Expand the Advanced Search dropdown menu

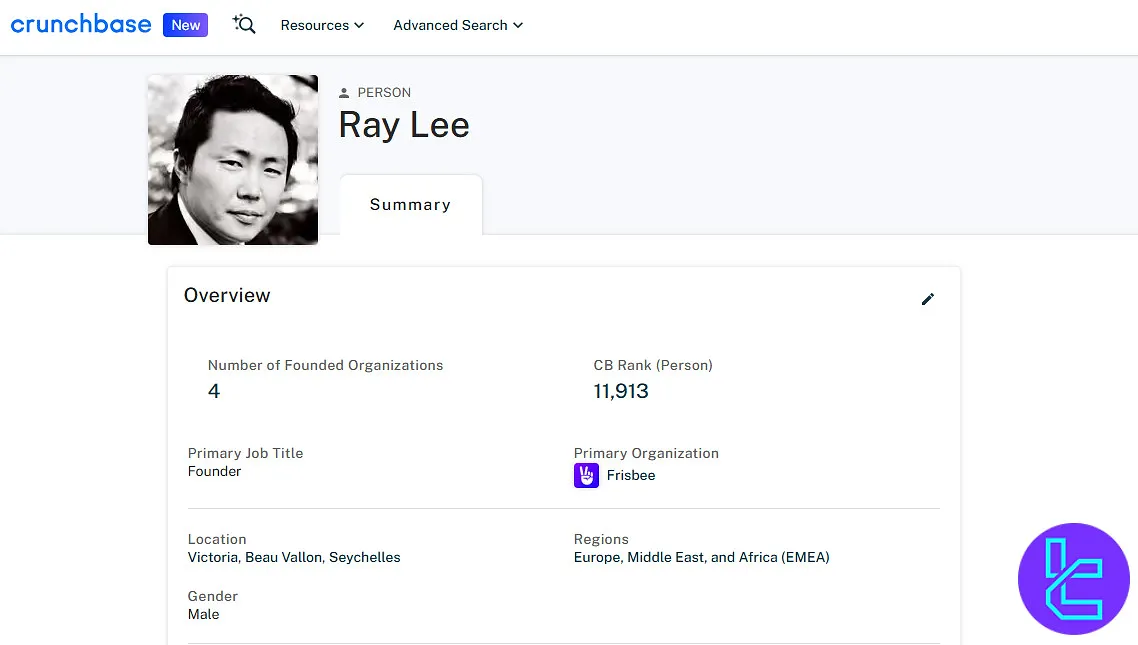(x=458, y=25)
